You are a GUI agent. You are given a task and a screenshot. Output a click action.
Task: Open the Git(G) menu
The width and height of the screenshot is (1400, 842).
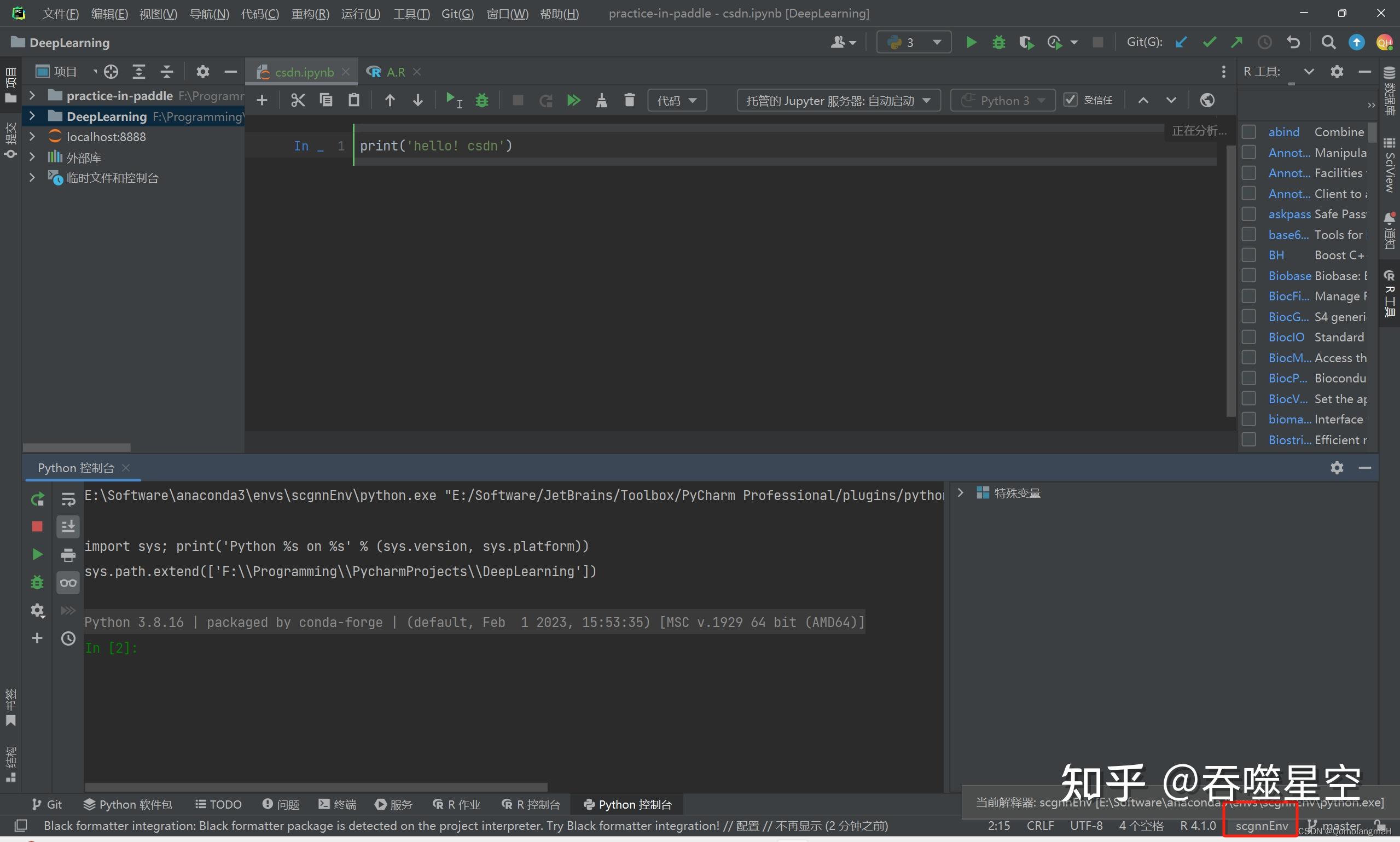click(457, 13)
